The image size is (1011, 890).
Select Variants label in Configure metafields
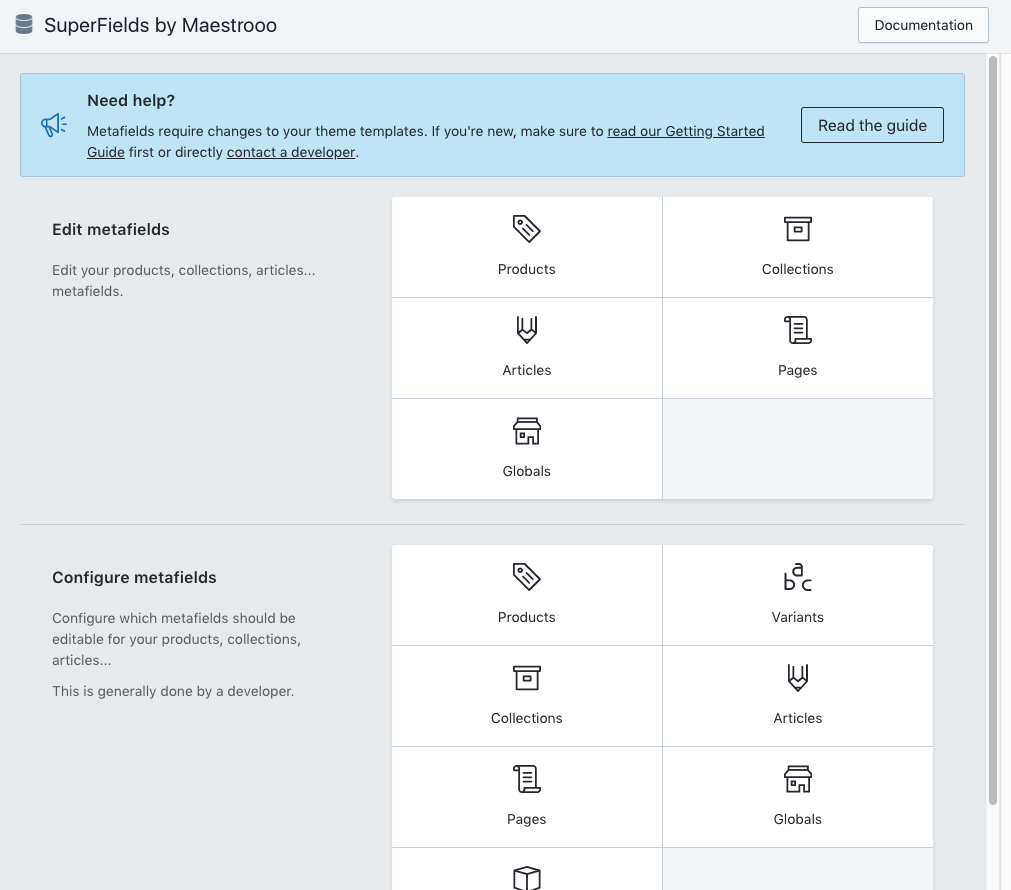click(x=798, y=617)
